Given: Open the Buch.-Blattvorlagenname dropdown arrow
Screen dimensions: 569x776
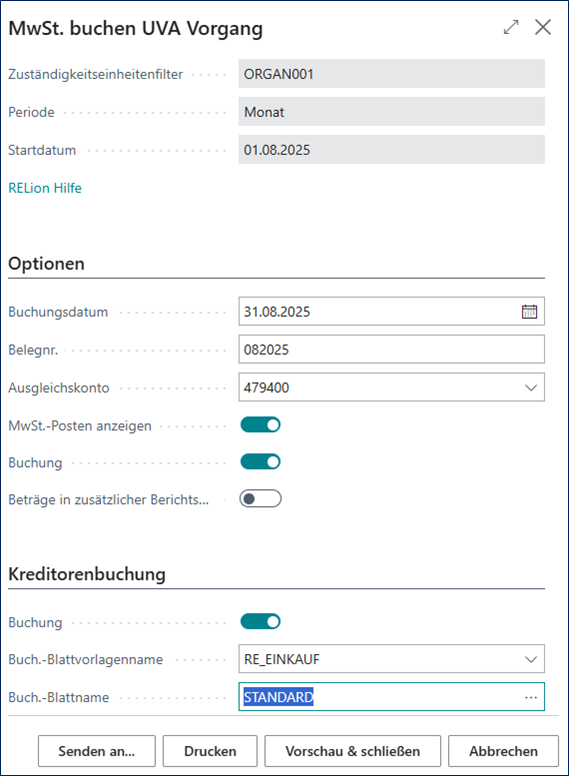Looking at the screenshot, I should click(531, 659).
